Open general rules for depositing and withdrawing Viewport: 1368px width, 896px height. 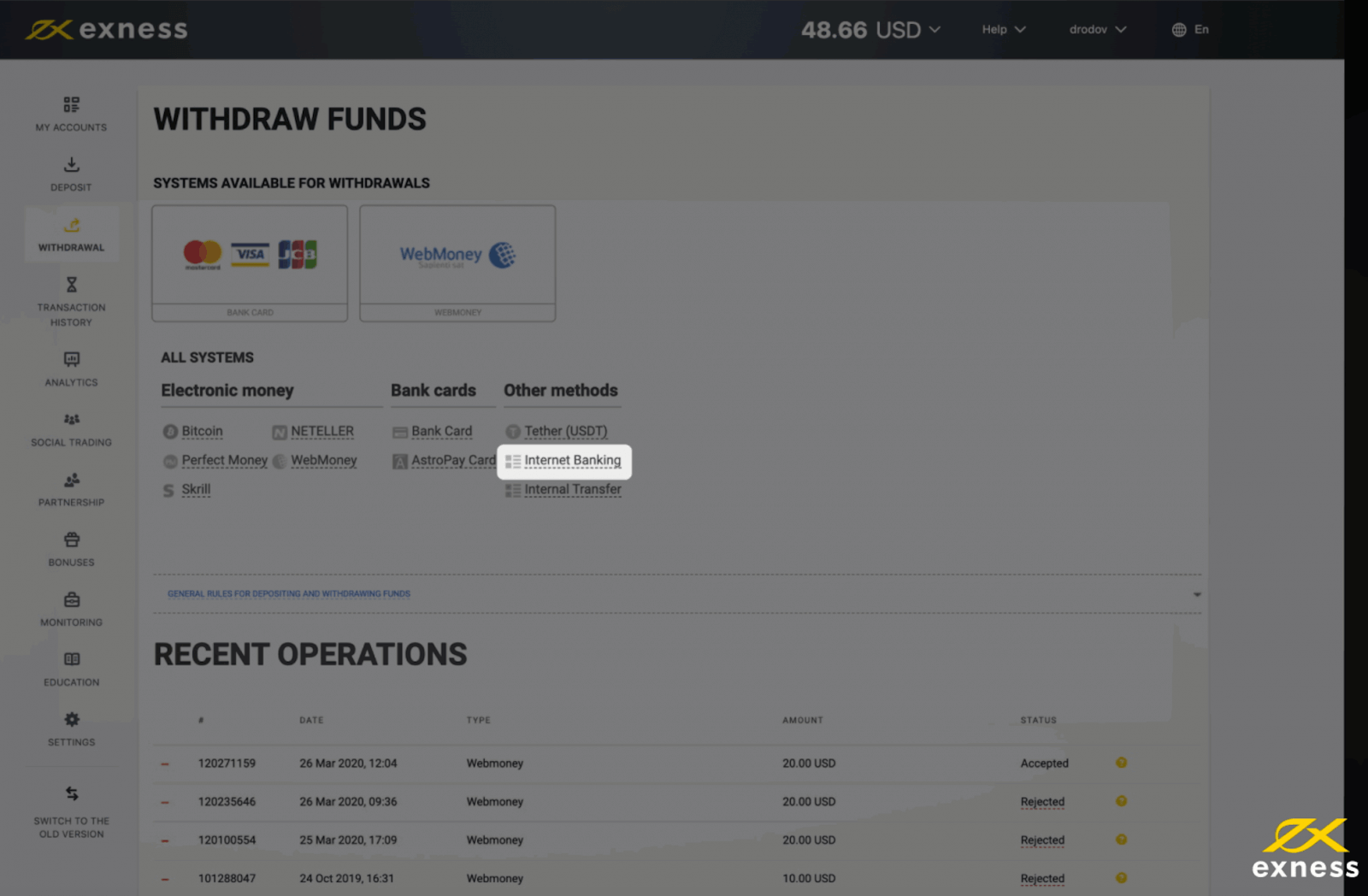[289, 593]
